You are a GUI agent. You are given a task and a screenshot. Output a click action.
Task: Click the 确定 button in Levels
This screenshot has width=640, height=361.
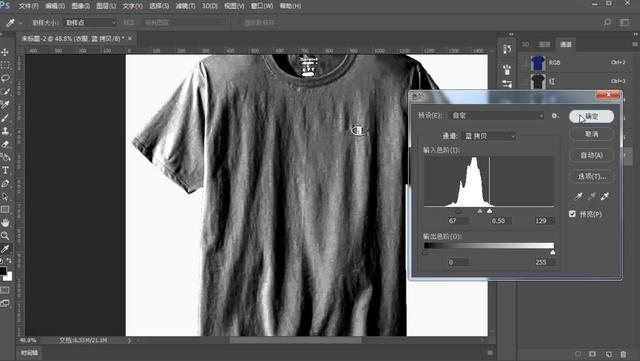[591, 116]
